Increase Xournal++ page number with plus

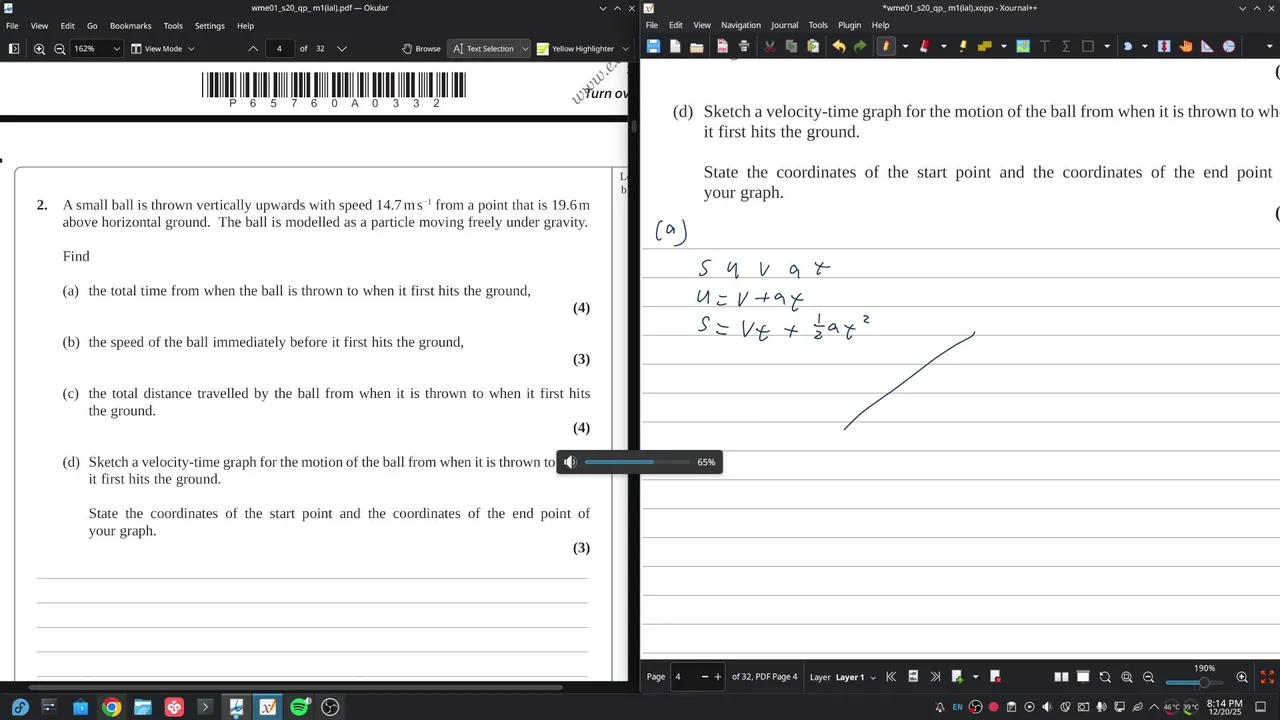coord(717,677)
